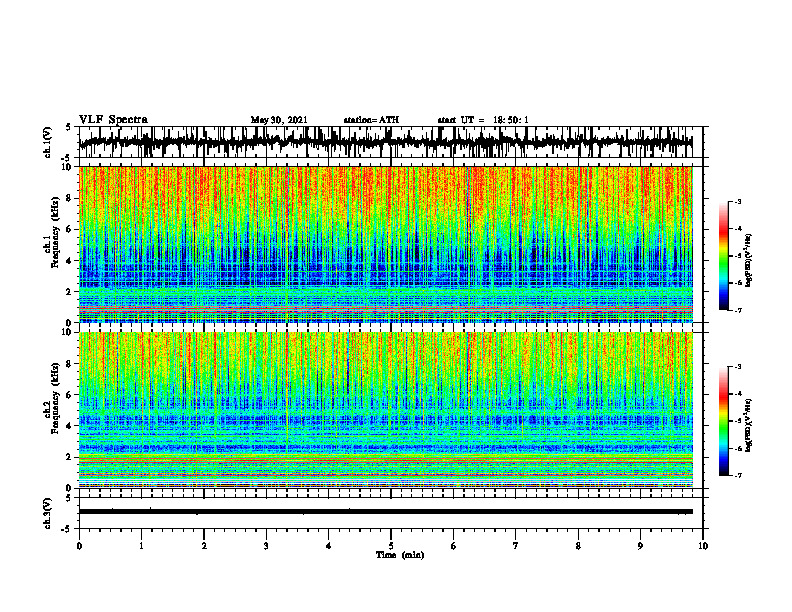Screen dimensions: 792x612
Task: Click the "4" tick on the time axis
Action: click(x=328, y=546)
